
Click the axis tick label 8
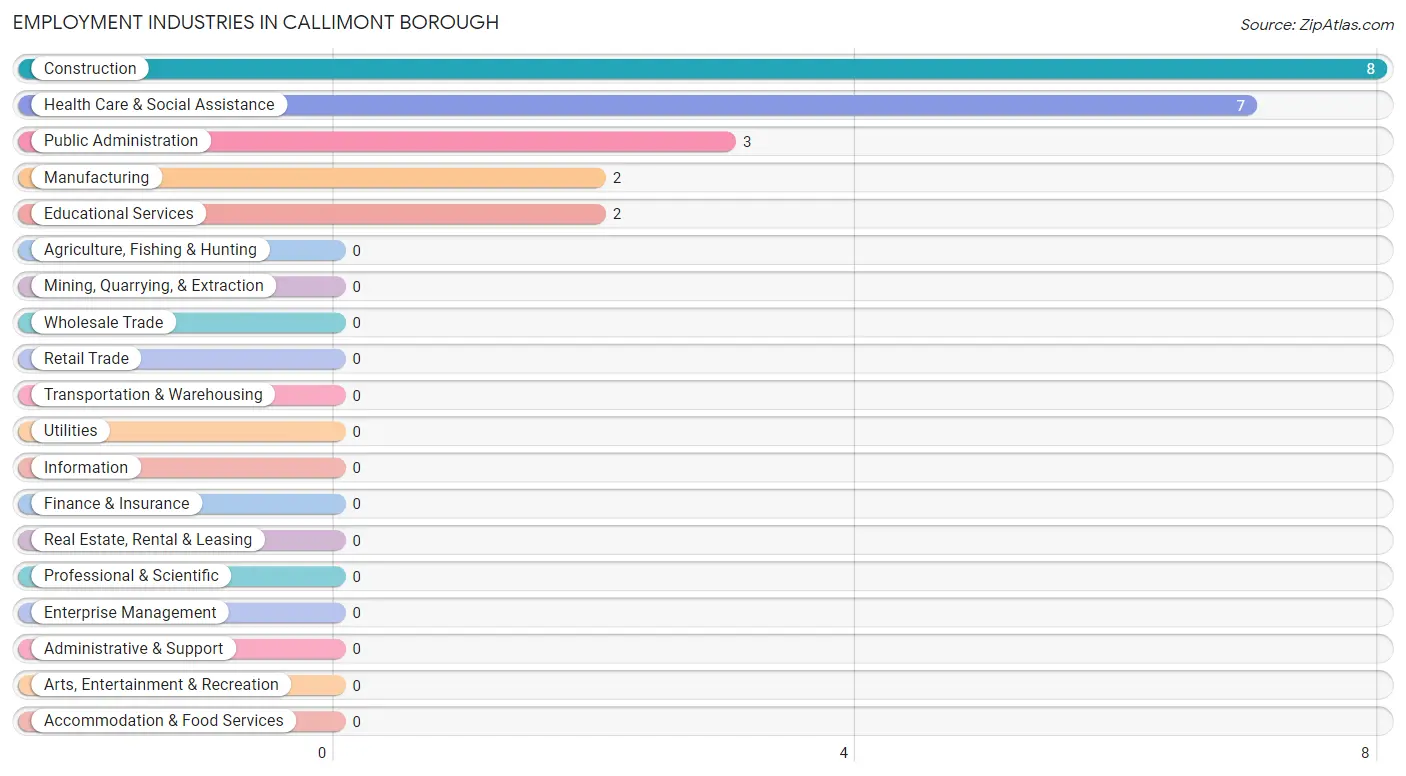pos(1365,753)
